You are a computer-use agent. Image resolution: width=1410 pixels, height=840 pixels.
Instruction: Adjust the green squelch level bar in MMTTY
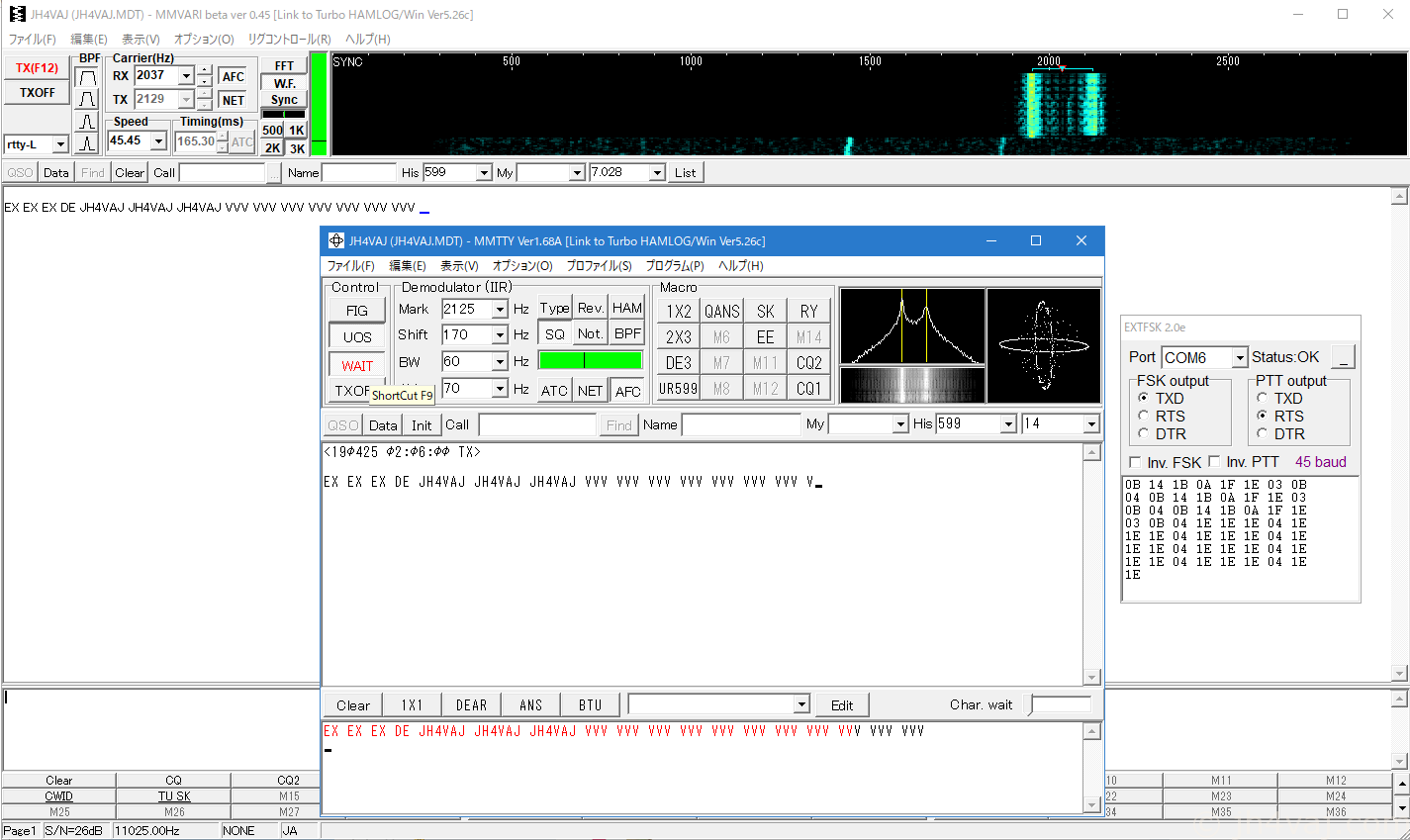(x=590, y=360)
